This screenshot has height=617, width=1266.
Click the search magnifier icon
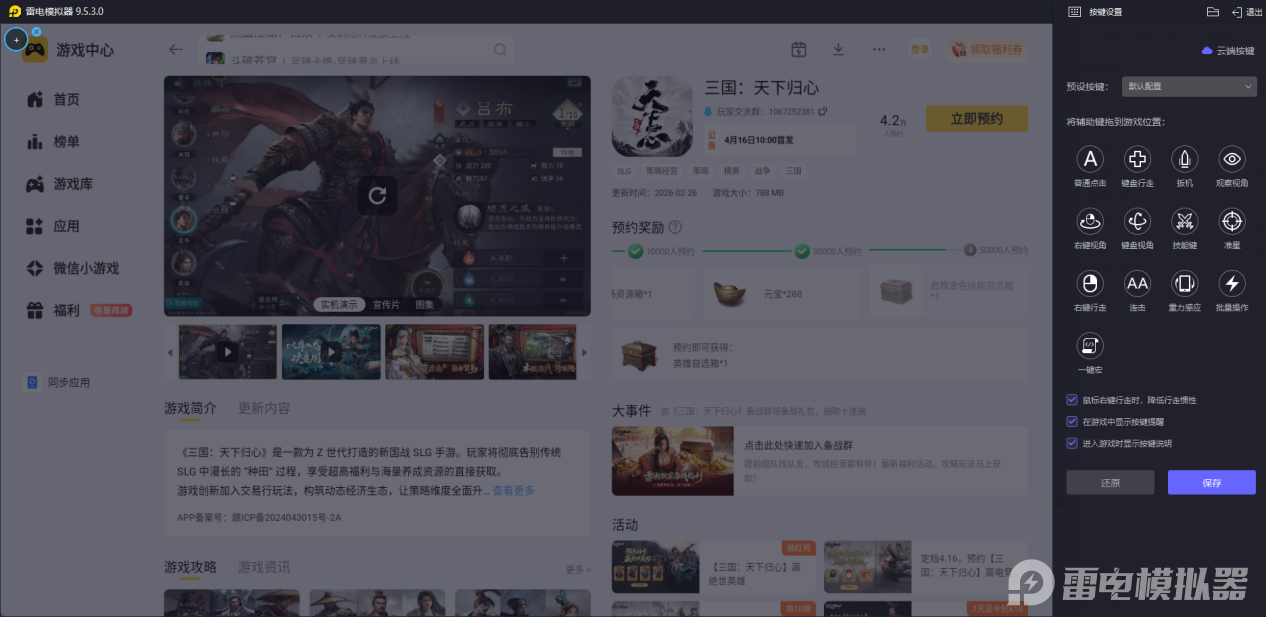[500, 49]
